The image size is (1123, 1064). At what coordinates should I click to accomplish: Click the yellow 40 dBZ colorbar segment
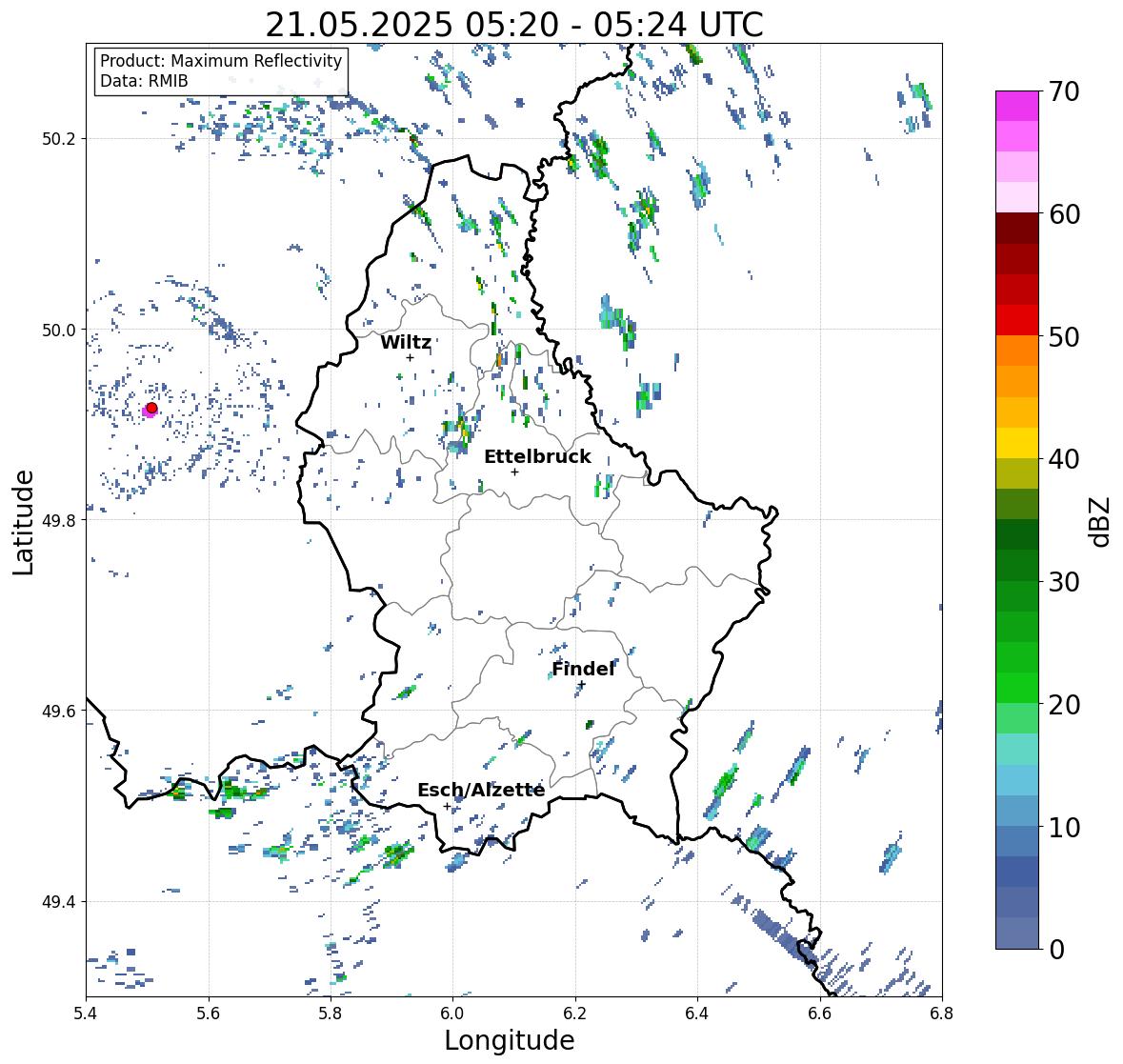(1016, 443)
